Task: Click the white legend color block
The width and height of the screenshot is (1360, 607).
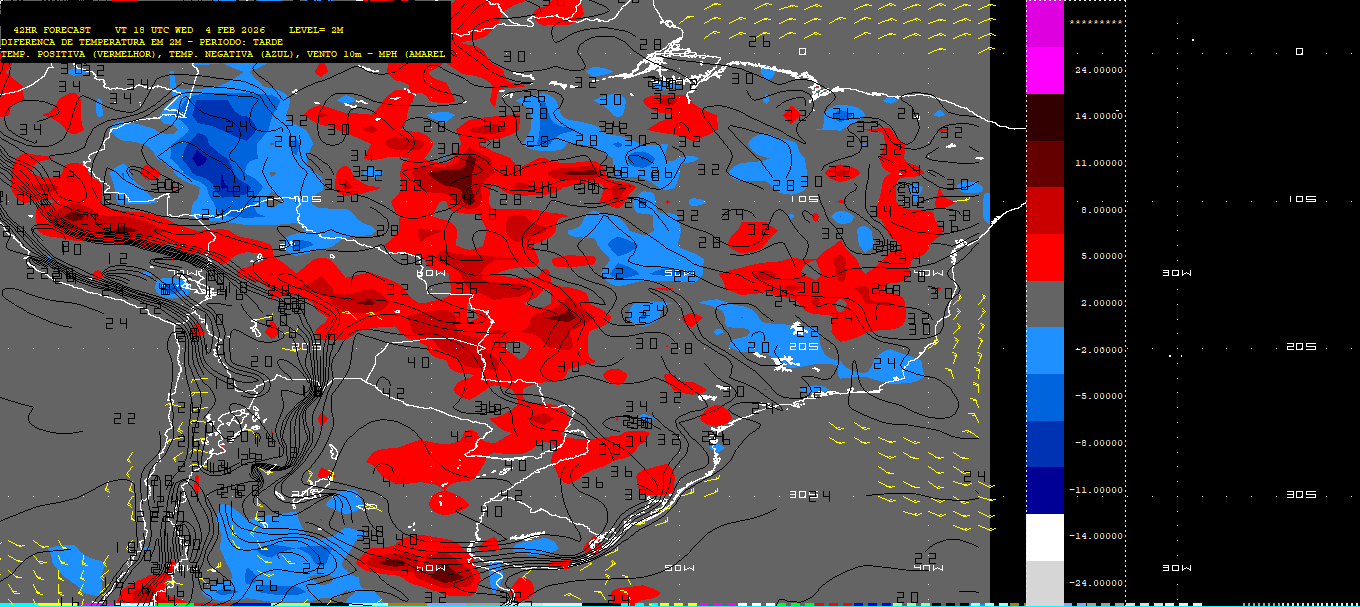Action: click(1045, 537)
